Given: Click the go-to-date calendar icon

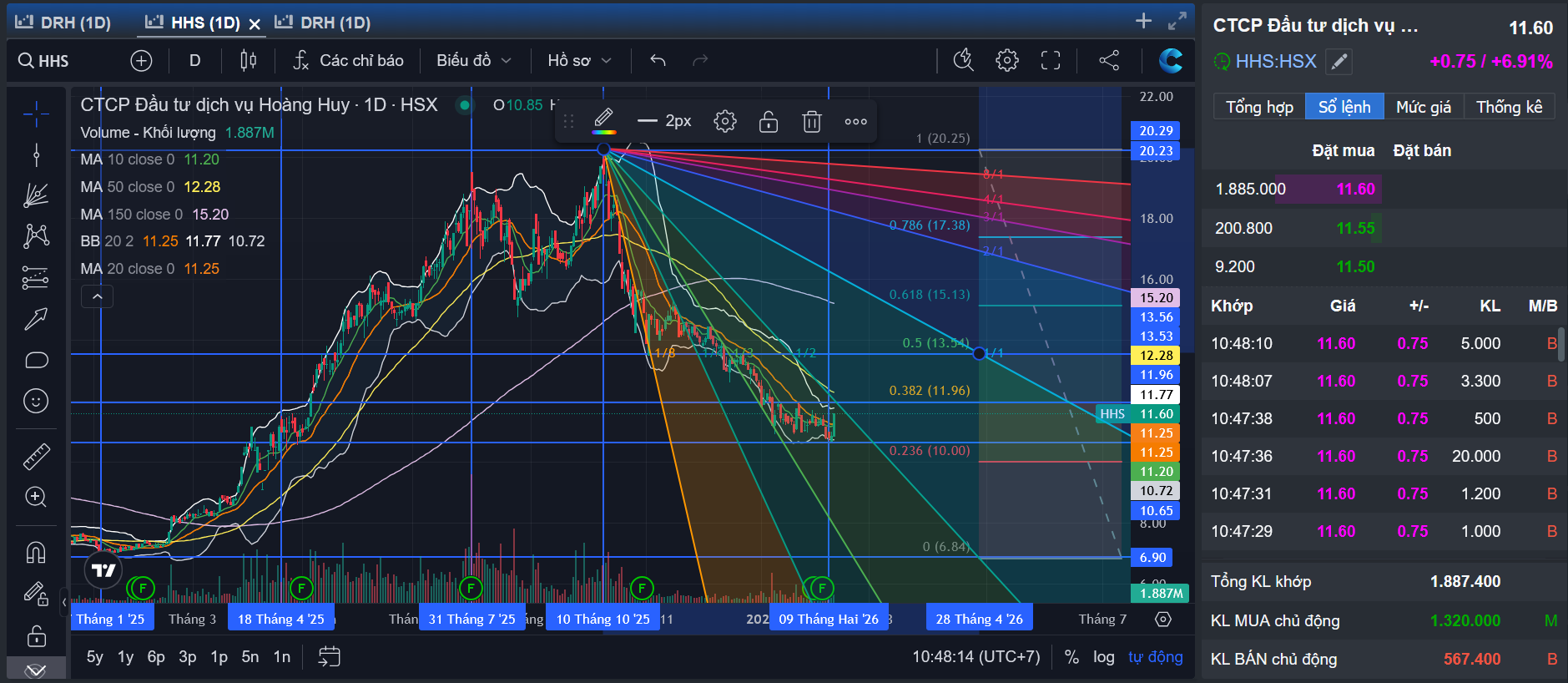Looking at the screenshot, I should [329, 657].
